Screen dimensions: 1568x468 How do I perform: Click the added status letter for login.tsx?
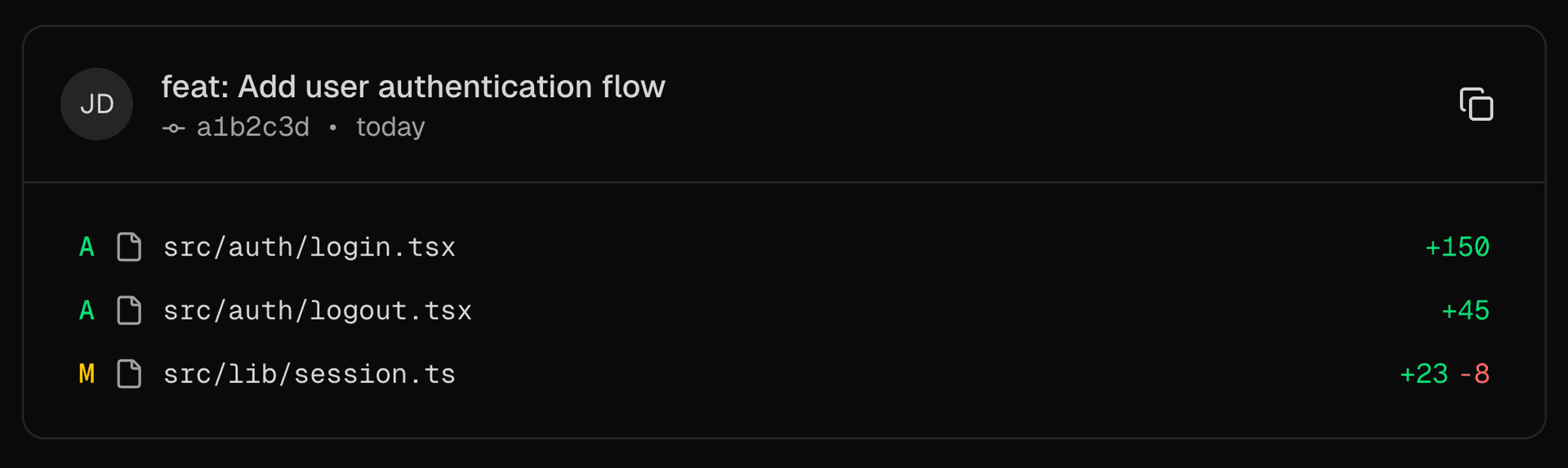[87, 247]
